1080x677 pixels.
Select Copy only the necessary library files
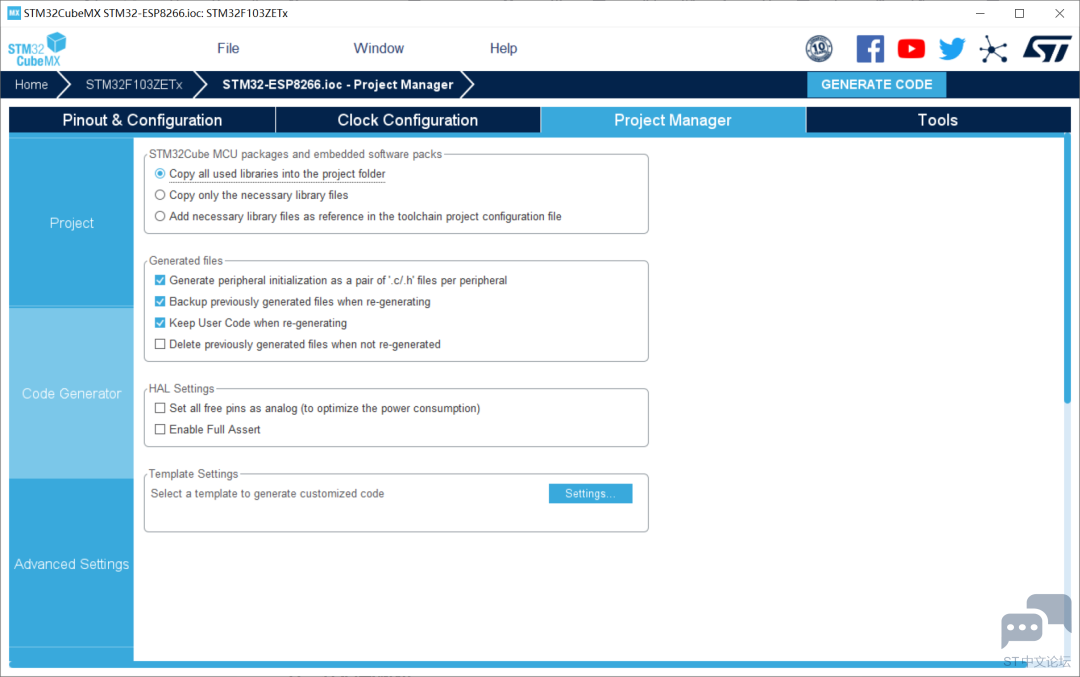[160, 195]
